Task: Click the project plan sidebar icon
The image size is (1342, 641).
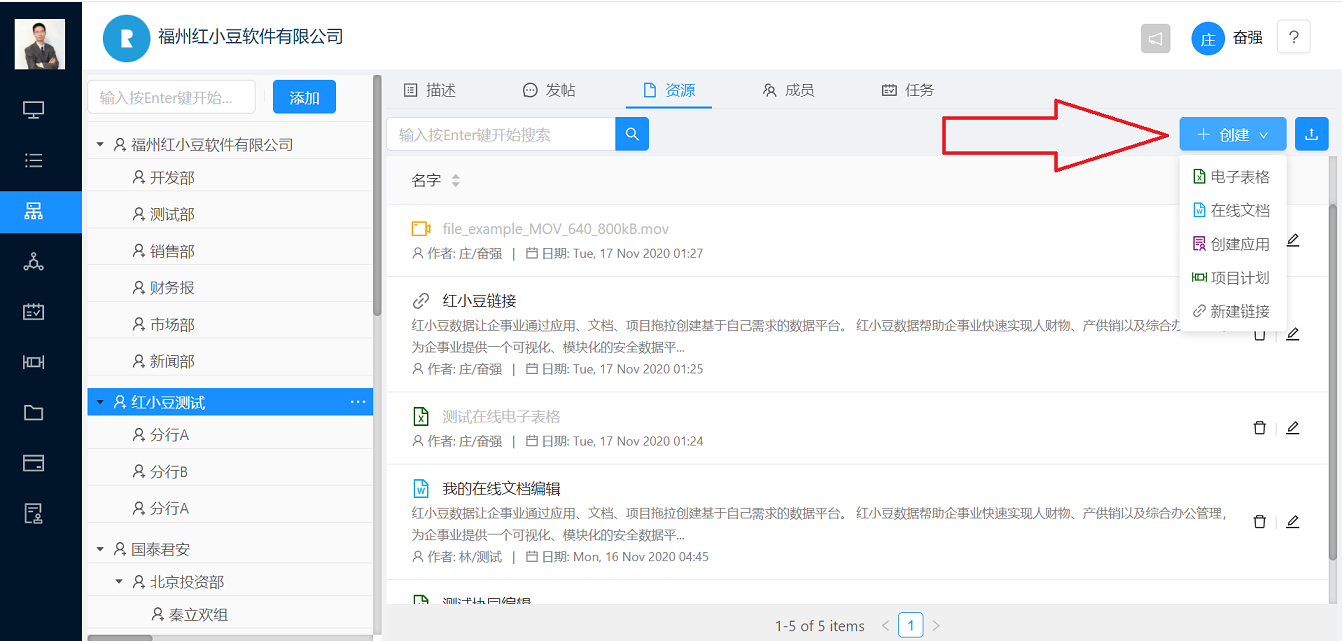Action: pyautogui.click(x=34, y=362)
